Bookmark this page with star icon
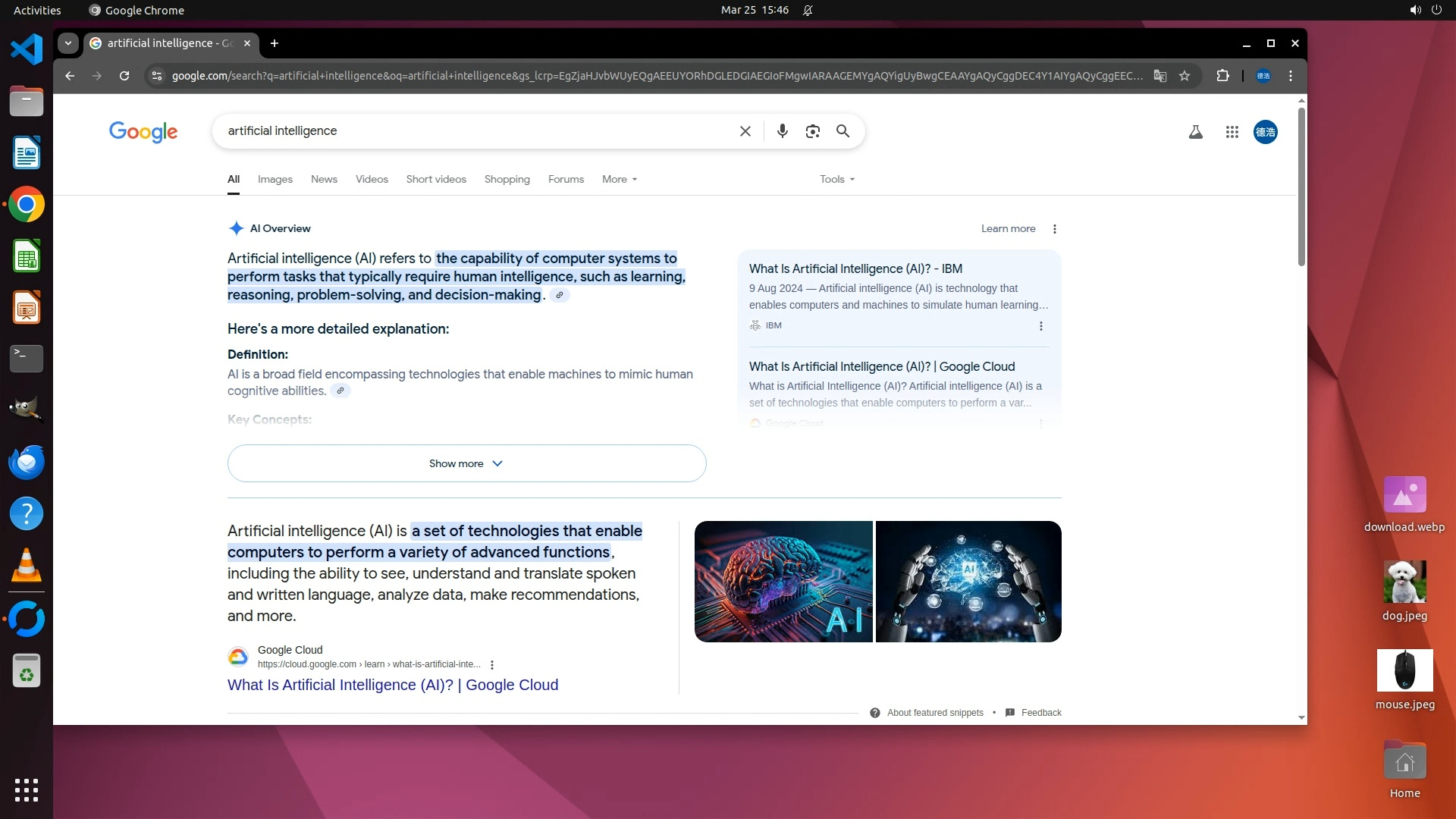Image resolution: width=1456 pixels, height=819 pixels. [1185, 76]
